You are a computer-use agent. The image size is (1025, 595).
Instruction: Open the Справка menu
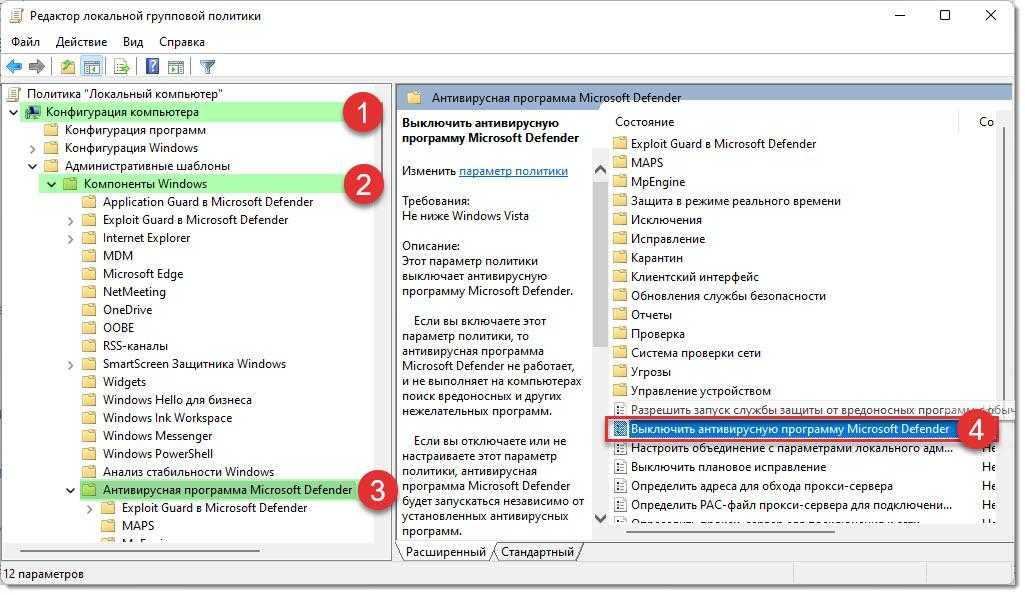point(182,42)
